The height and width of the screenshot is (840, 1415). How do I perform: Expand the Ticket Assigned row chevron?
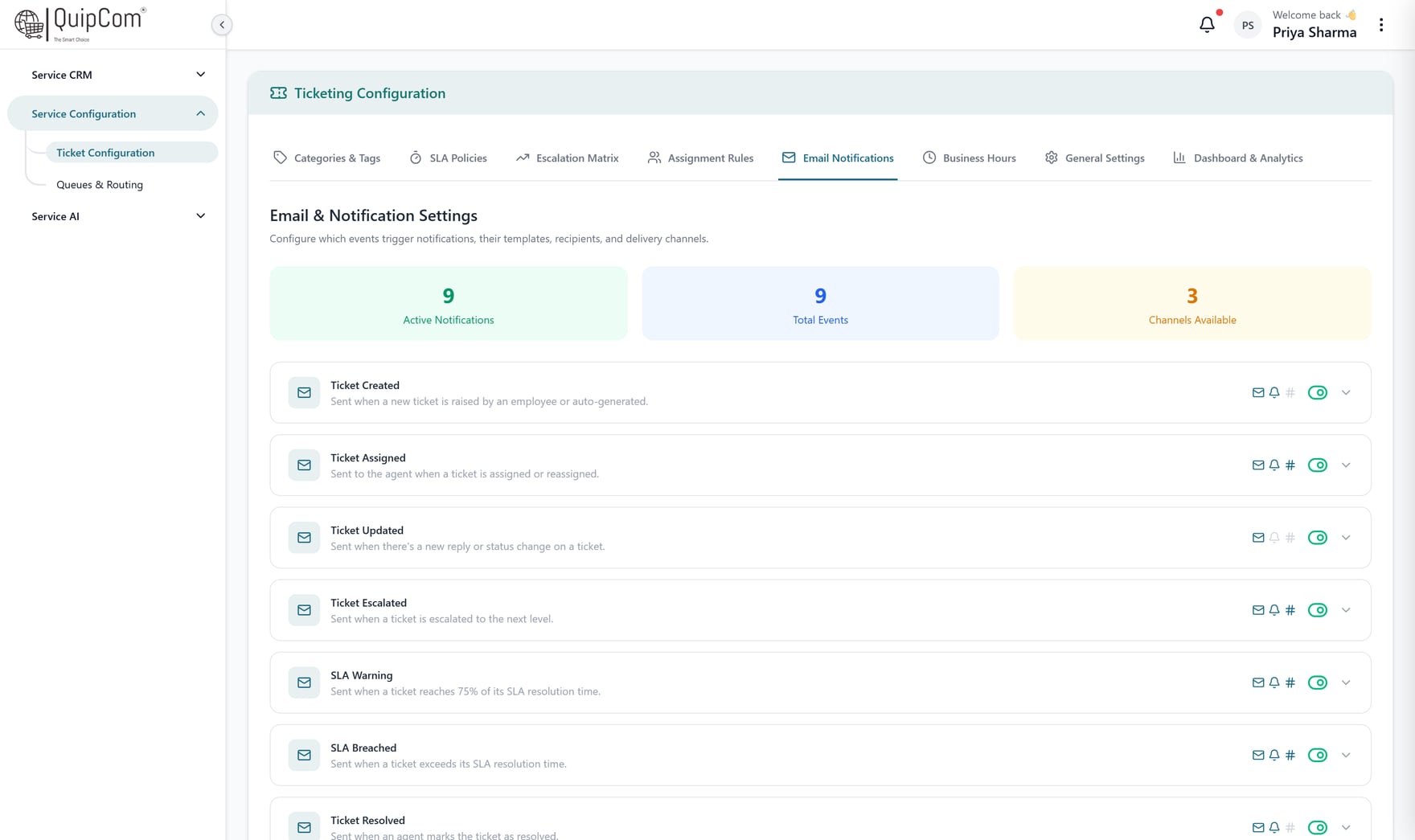tap(1346, 465)
